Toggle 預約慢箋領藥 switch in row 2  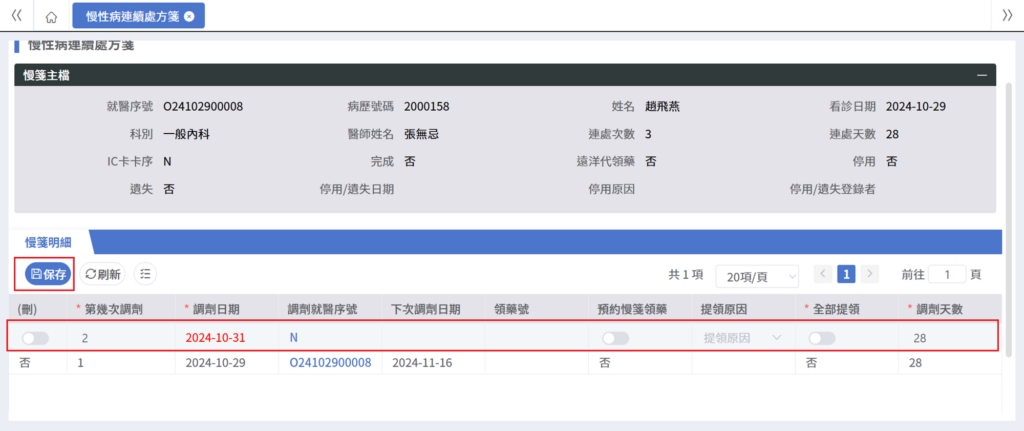pyautogui.click(x=616, y=338)
